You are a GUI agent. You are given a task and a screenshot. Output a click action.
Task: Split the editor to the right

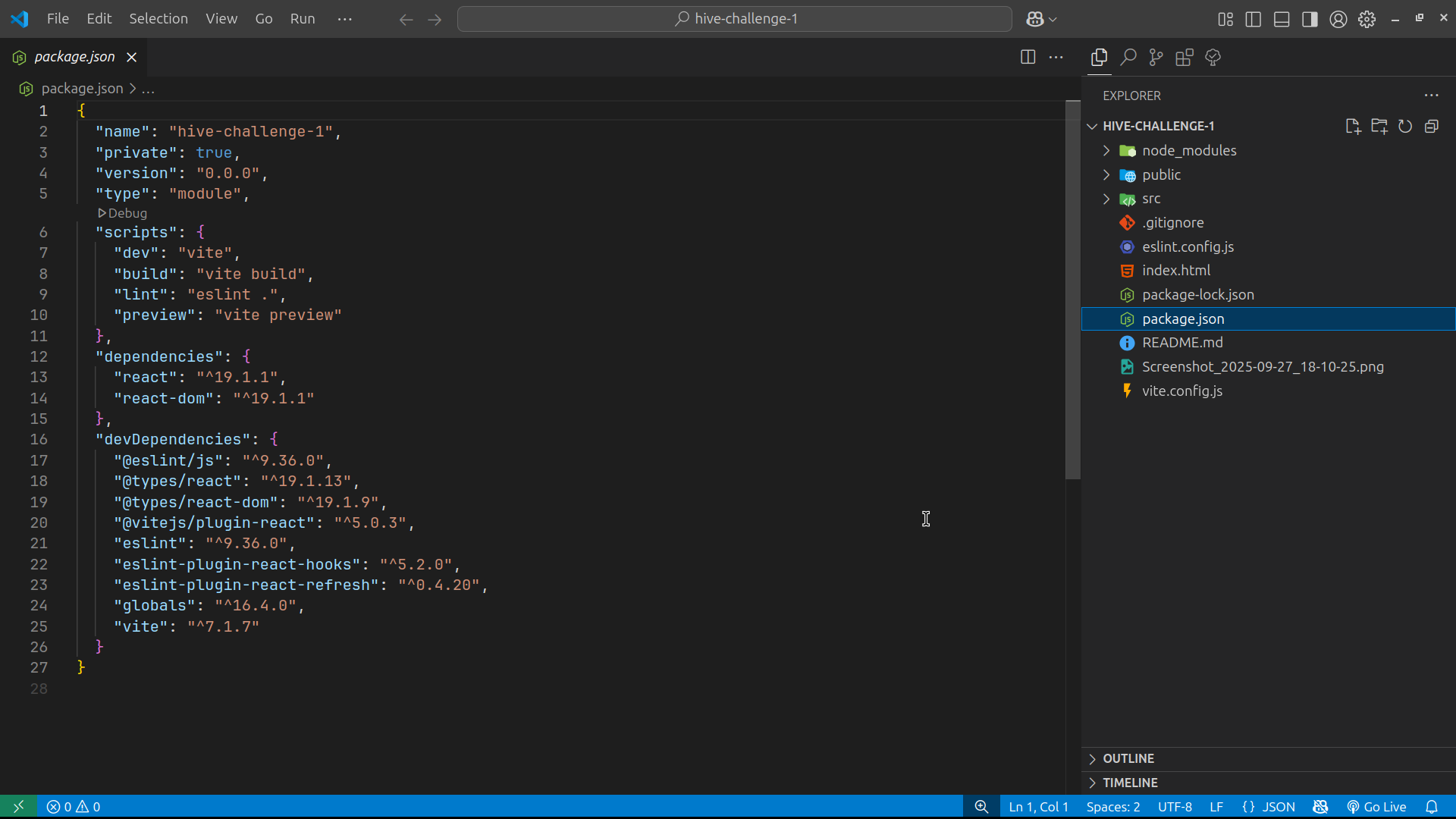(1028, 57)
